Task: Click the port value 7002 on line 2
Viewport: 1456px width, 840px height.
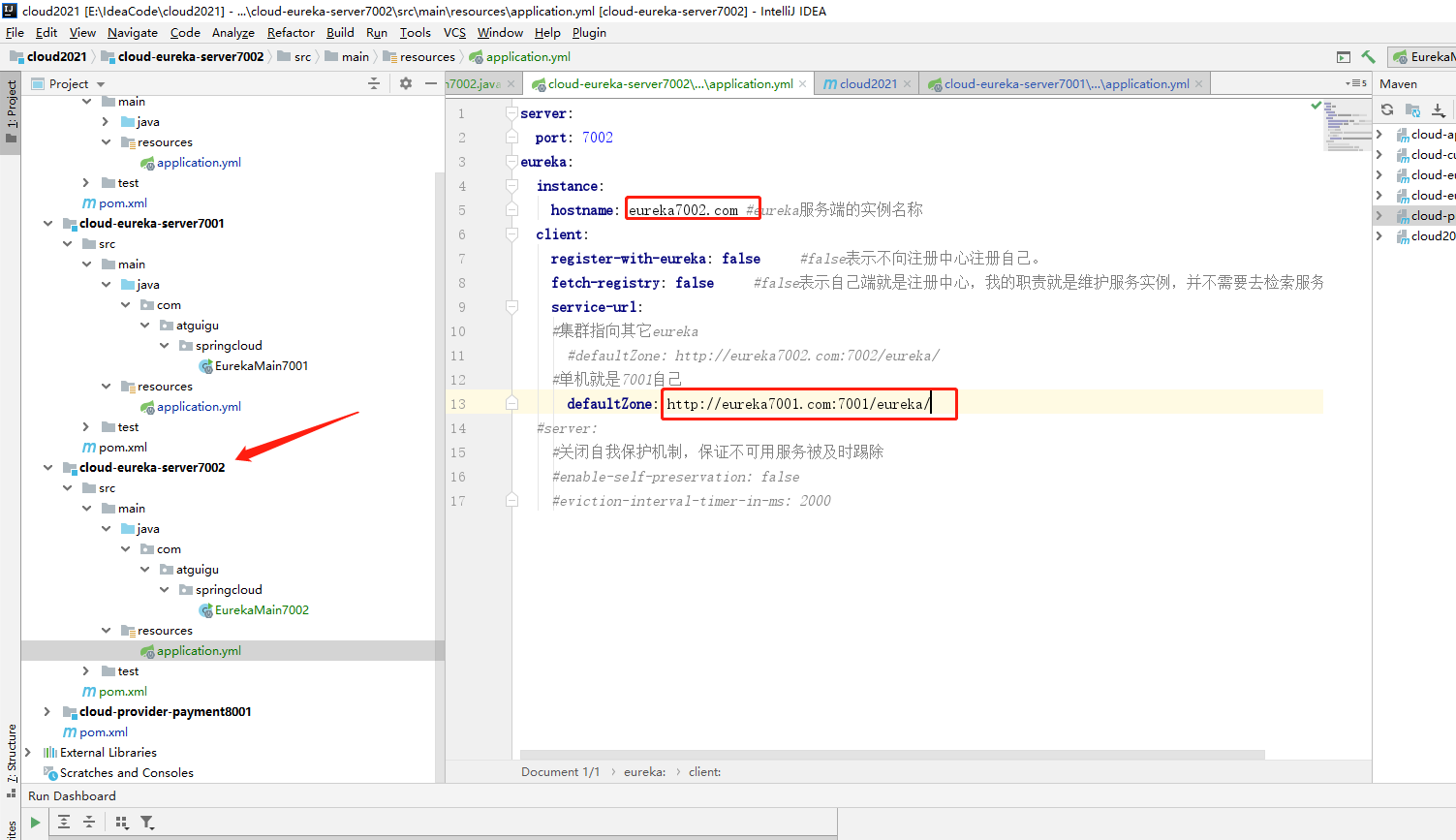Action: click(597, 138)
